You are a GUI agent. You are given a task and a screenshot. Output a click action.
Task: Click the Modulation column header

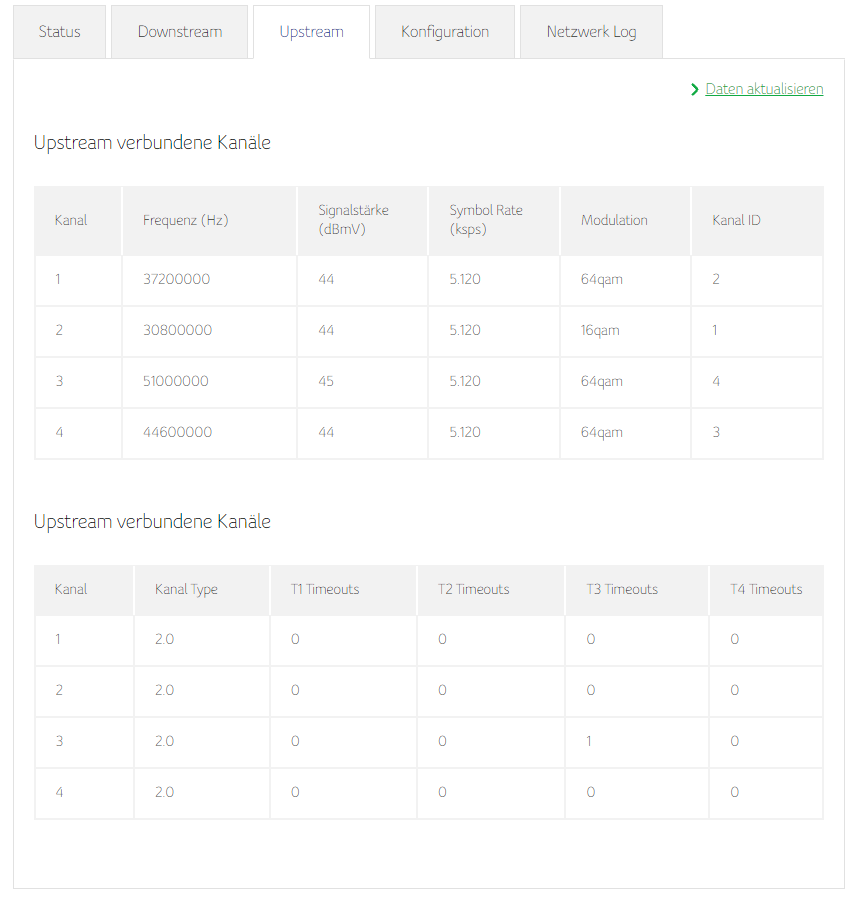click(625, 220)
